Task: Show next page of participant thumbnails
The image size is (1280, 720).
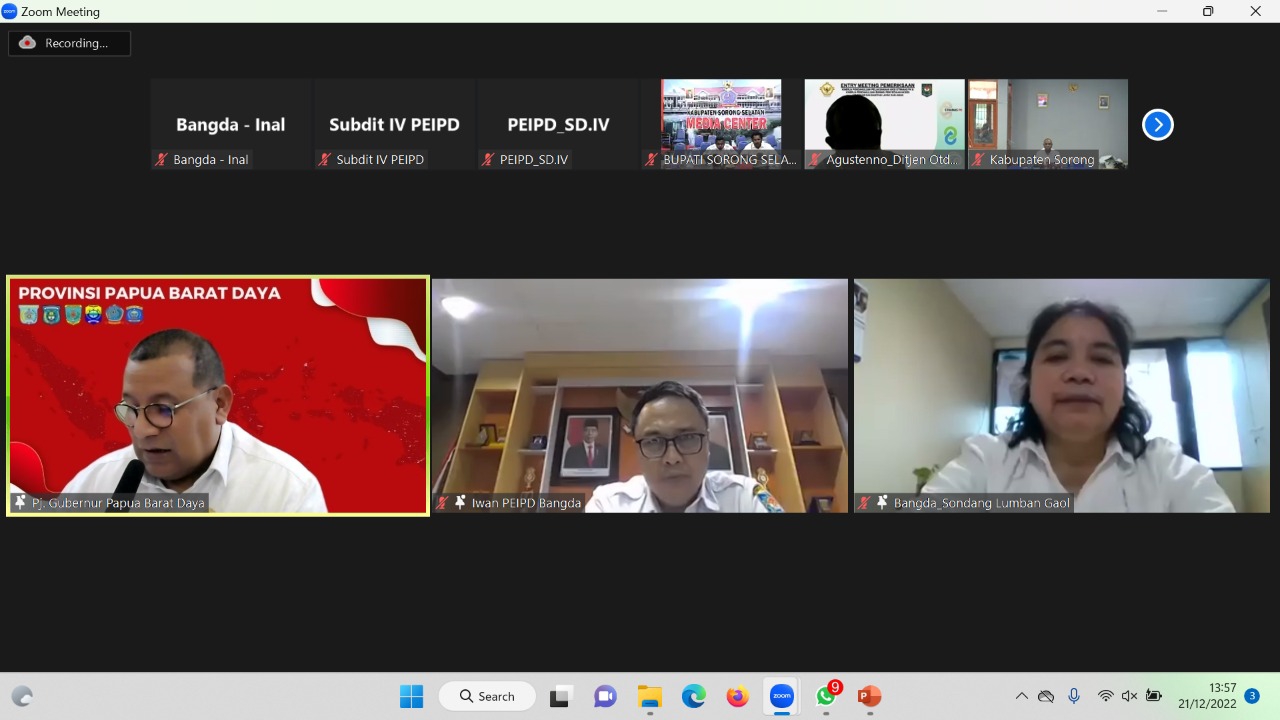Action: pyautogui.click(x=1157, y=125)
